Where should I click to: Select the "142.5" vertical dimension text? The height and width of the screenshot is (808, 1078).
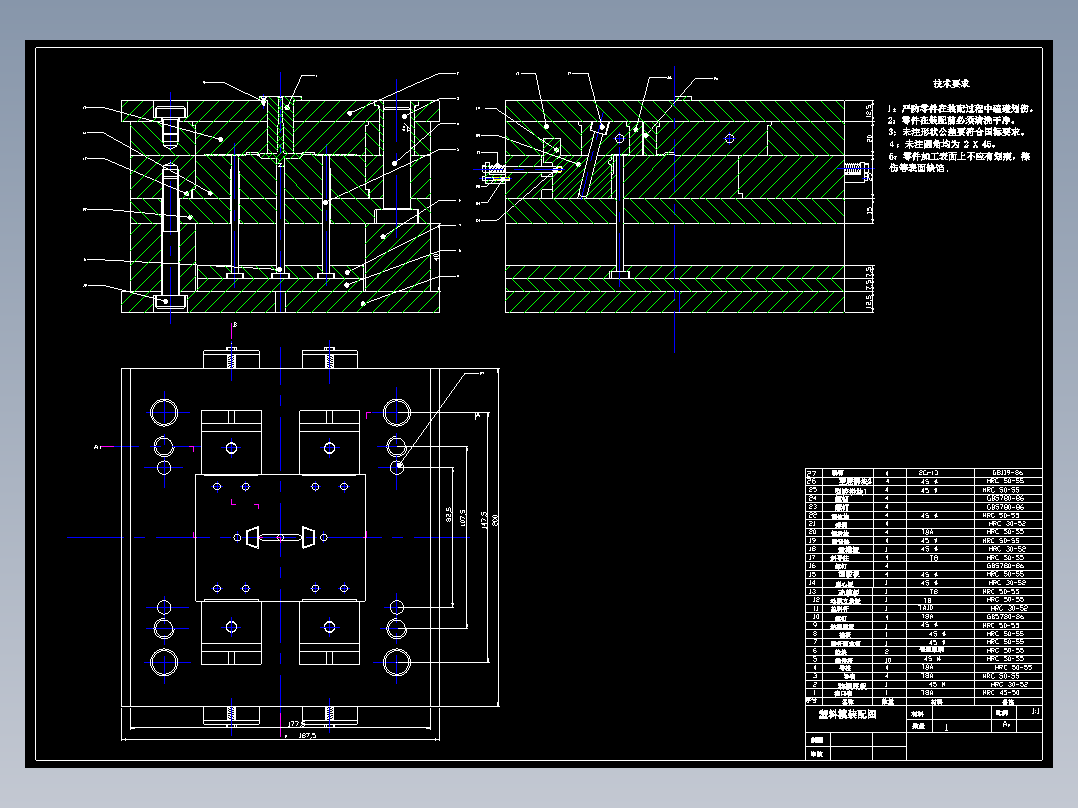coord(484,520)
